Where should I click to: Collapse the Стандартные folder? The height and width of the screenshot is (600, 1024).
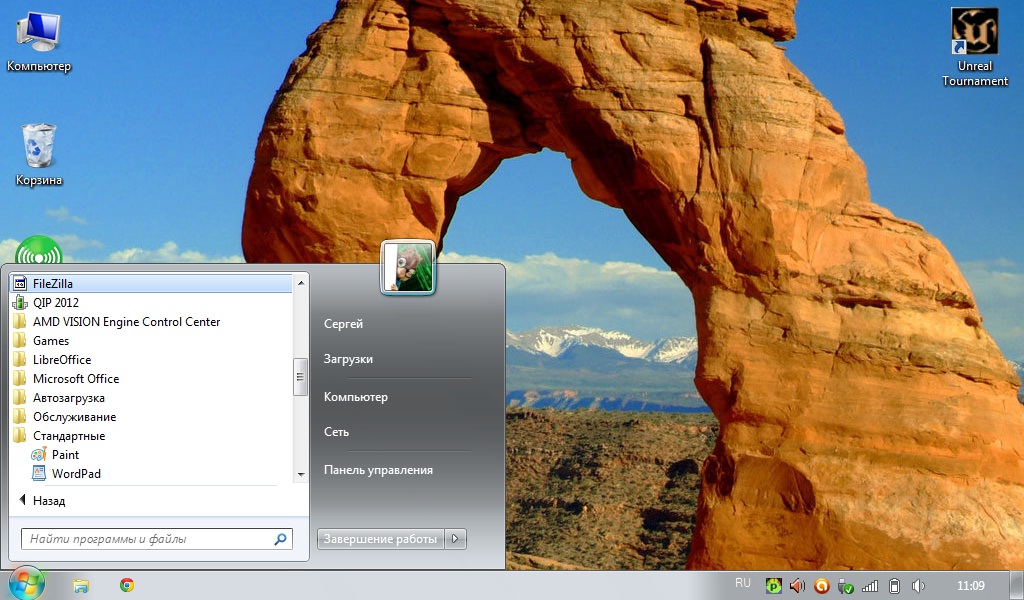151,435
